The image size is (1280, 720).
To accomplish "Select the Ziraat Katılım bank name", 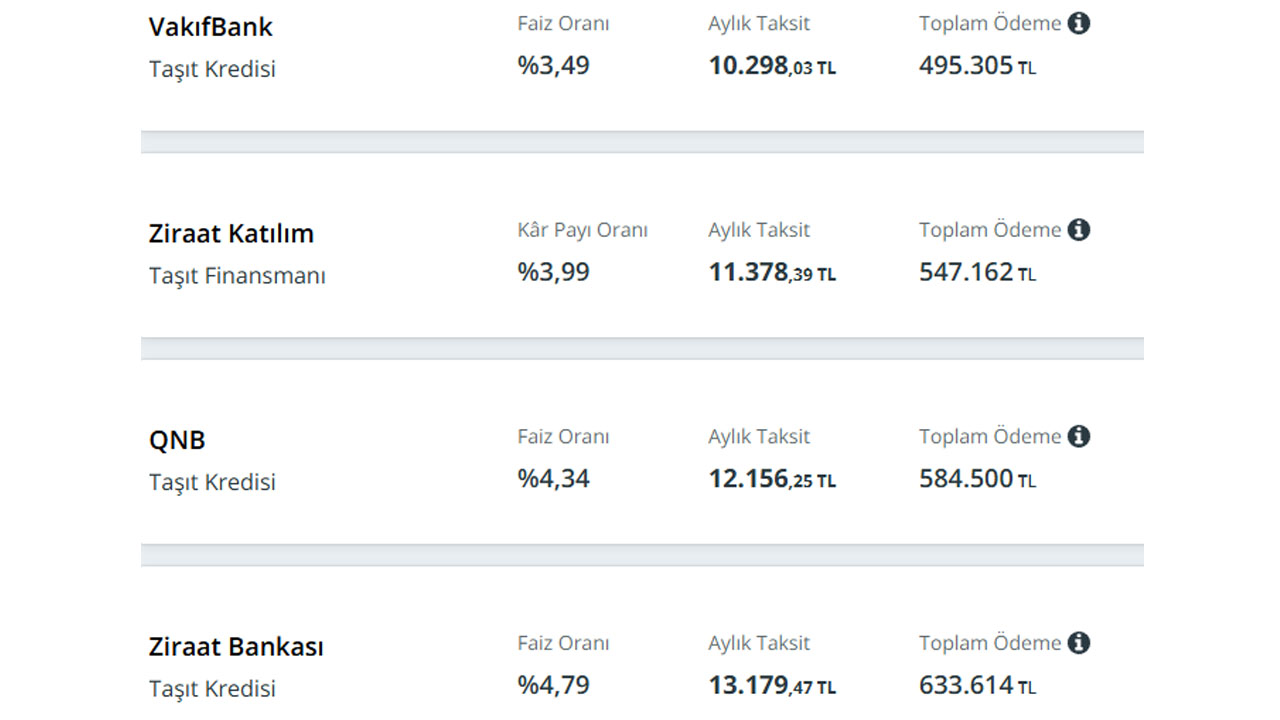I will [x=231, y=234].
